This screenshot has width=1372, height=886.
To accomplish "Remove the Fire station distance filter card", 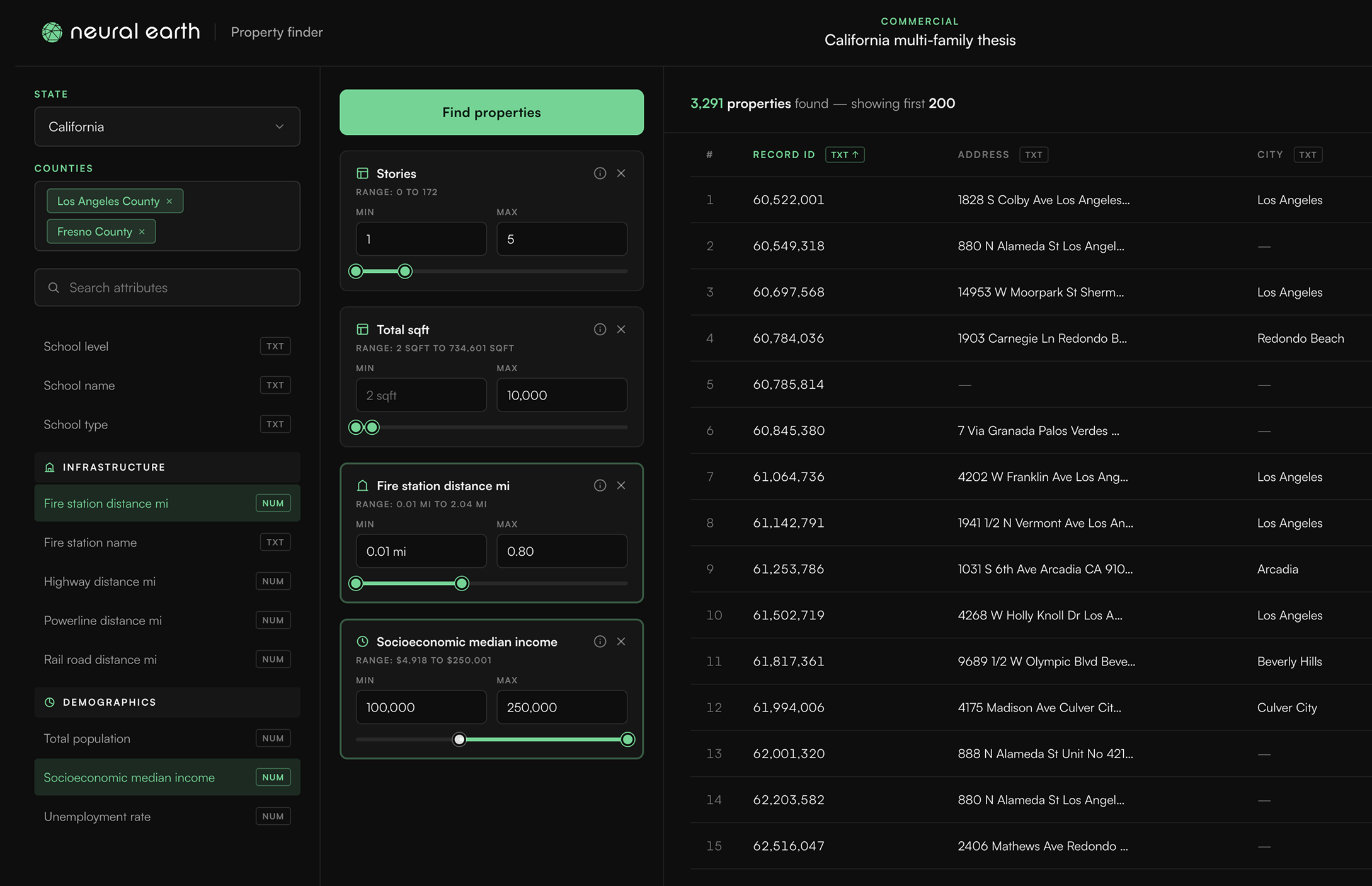I will (x=621, y=485).
